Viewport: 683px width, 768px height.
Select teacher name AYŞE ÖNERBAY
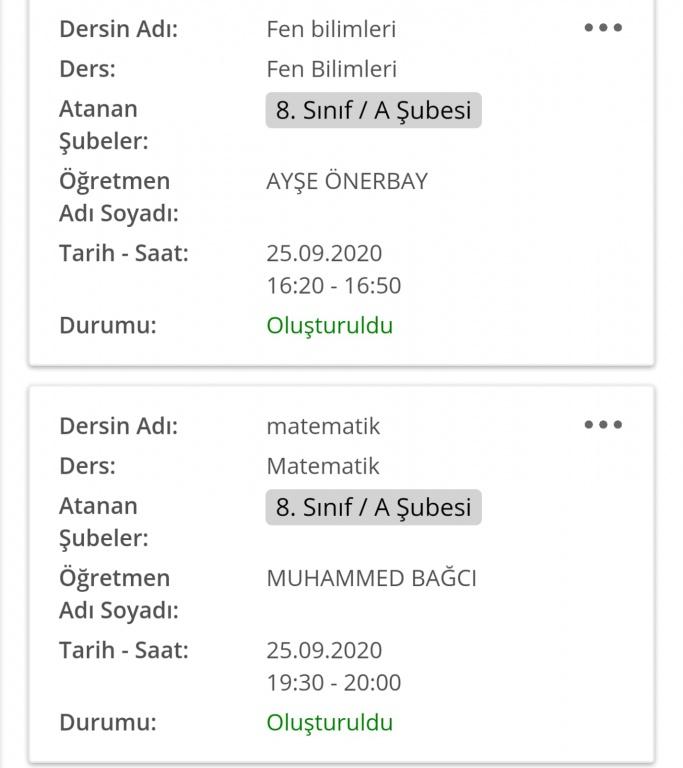(347, 181)
